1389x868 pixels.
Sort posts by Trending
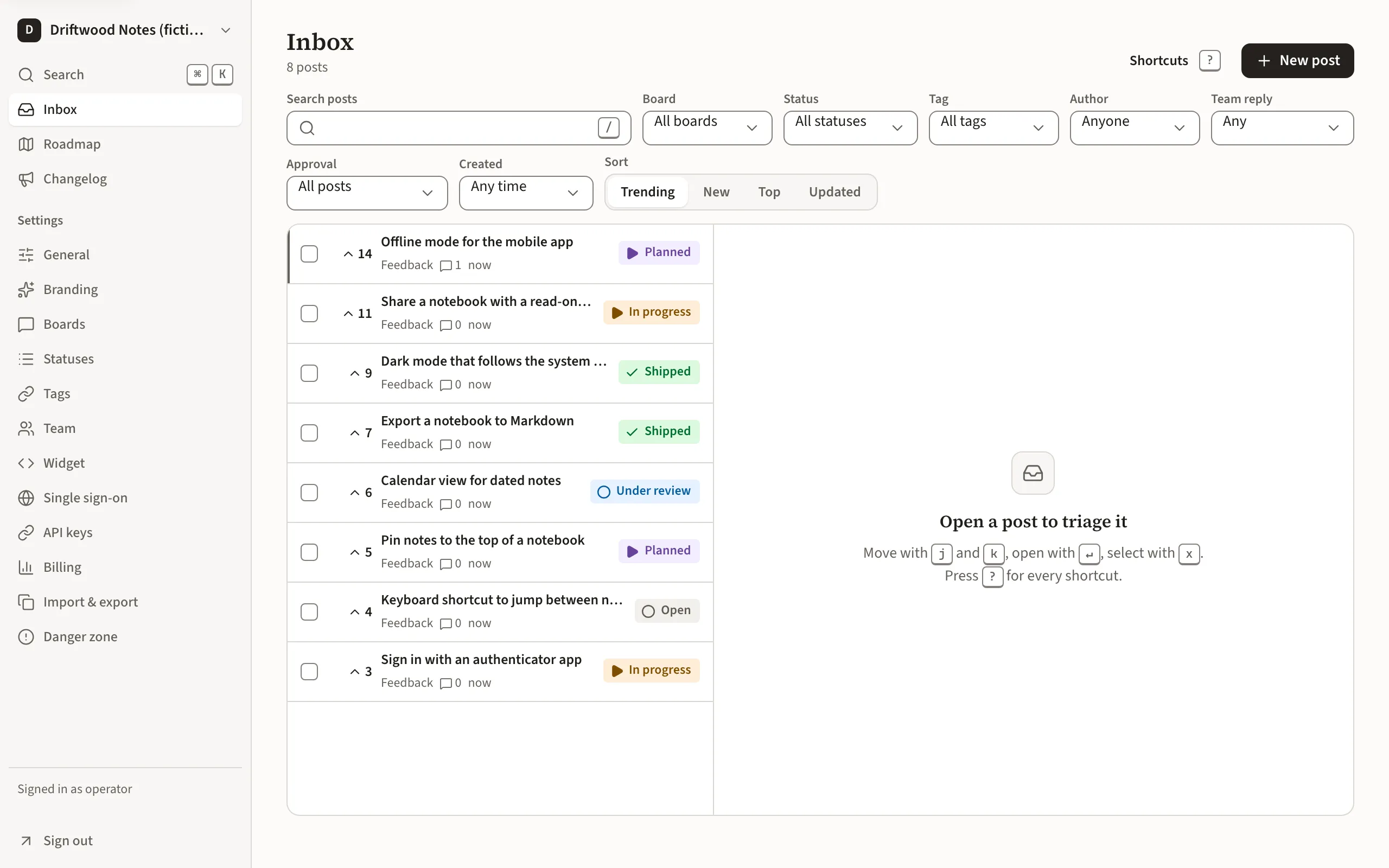click(647, 192)
